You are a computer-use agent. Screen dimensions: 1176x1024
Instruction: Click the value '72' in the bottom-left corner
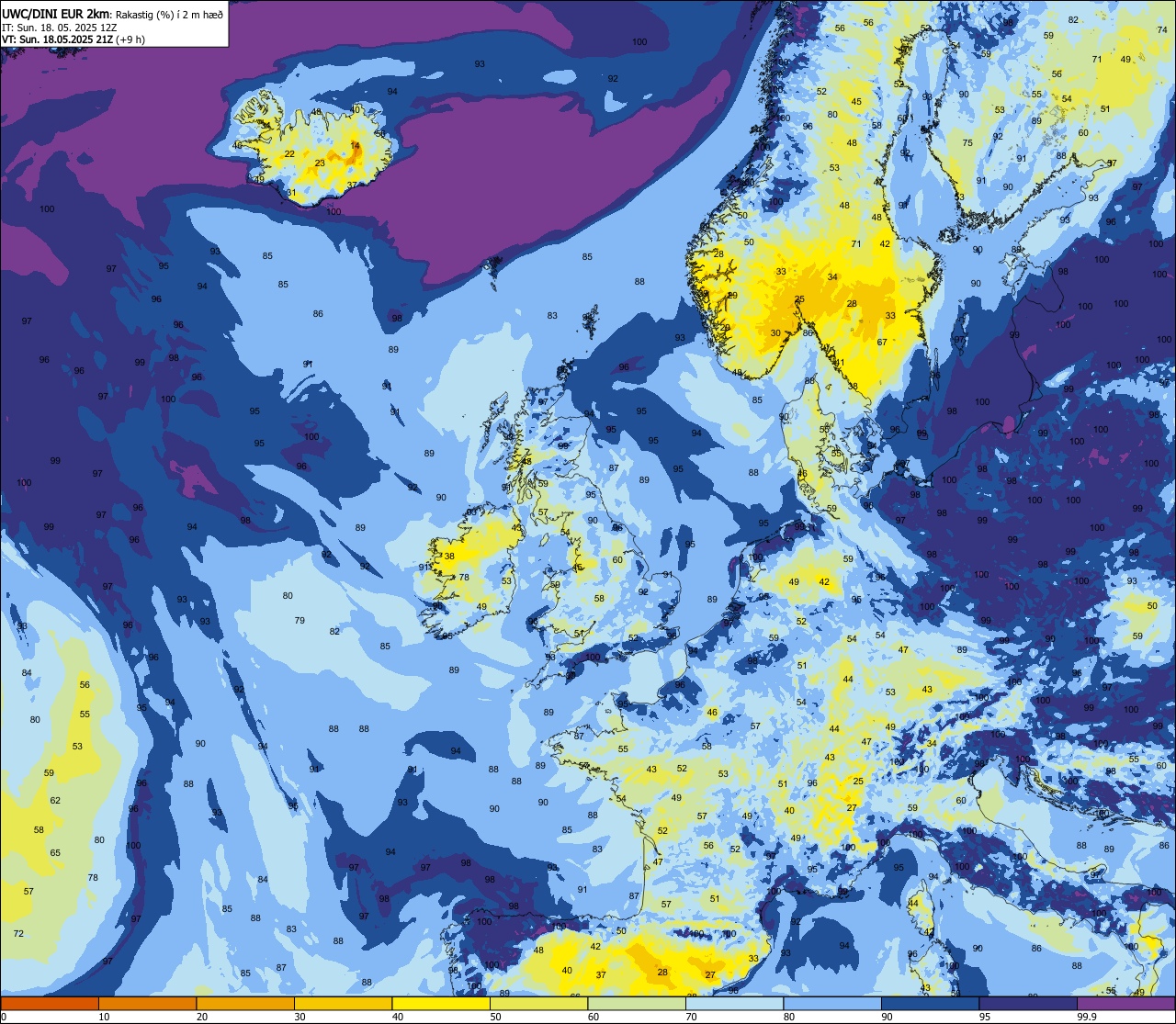point(18,934)
